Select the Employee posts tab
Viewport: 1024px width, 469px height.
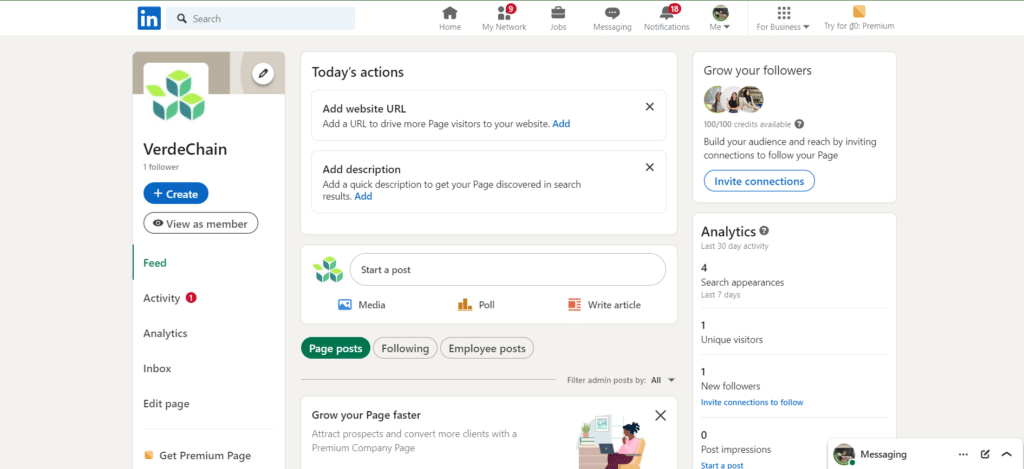click(x=487, y=349)
